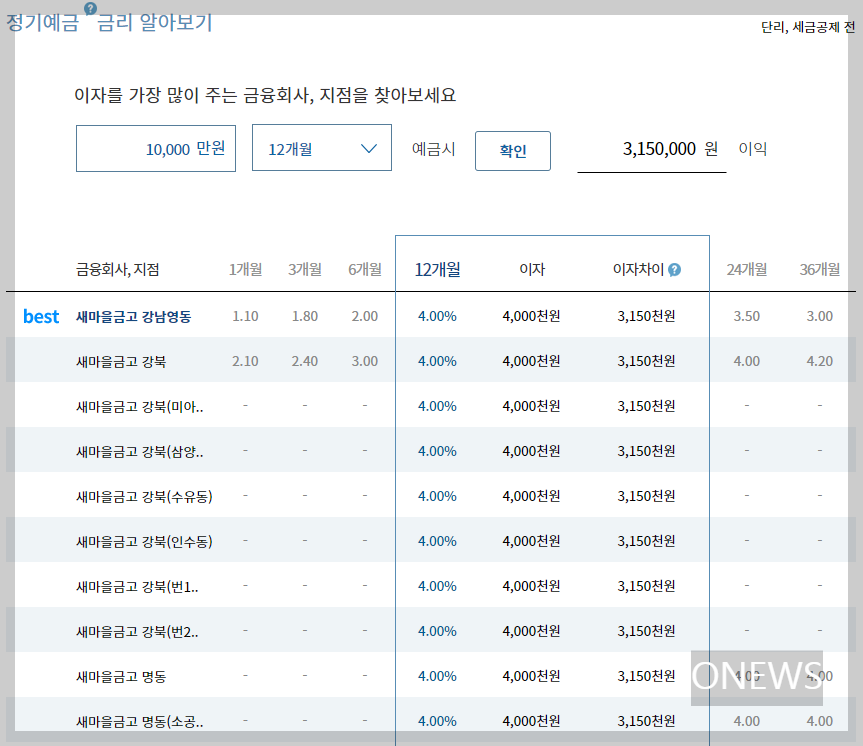Click the 3.50 24-month rate for 강남영동
The height and width of the screenshot is (746, 863).
pyautogui.click(x=747, y=316)
